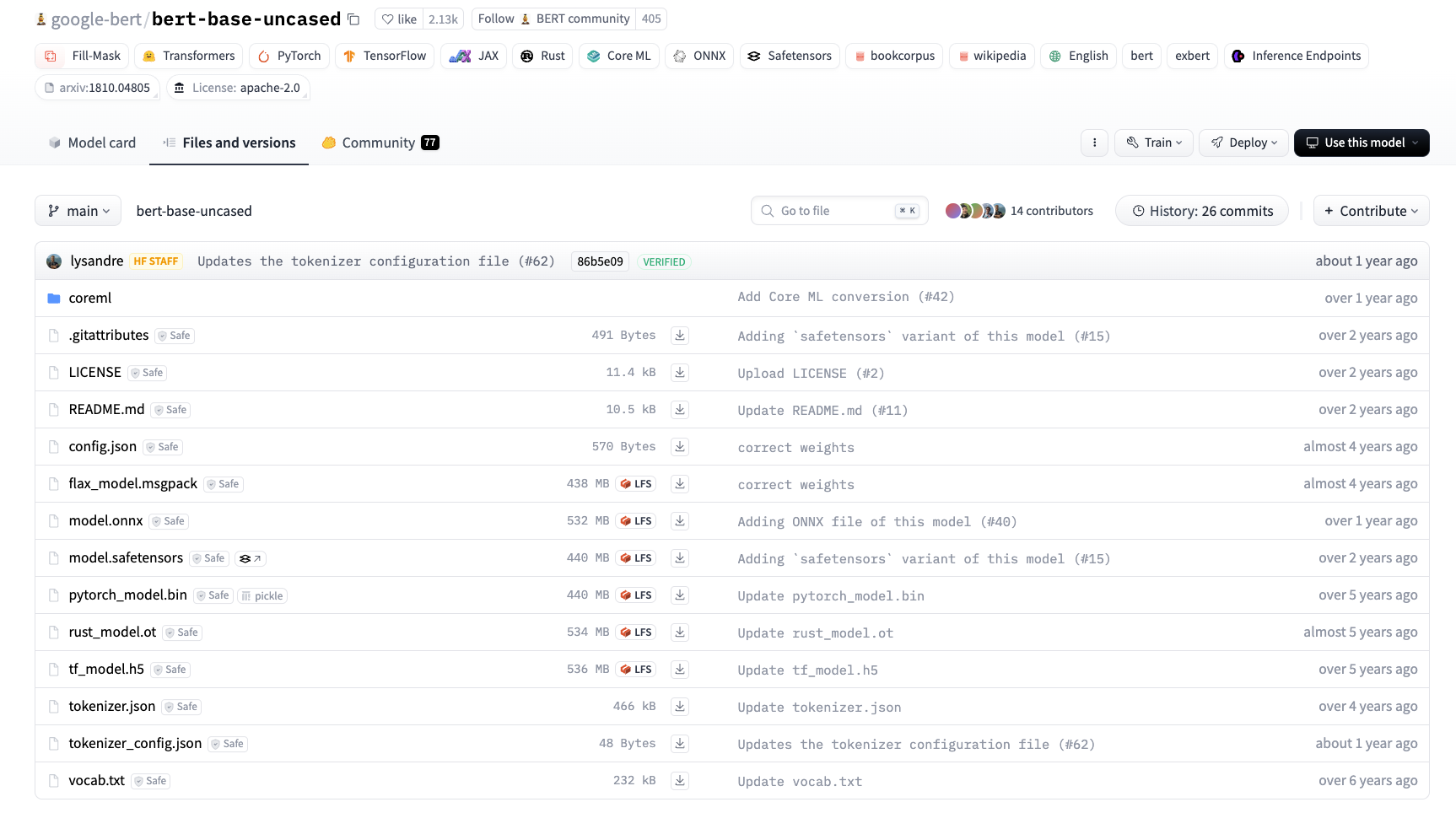Download tokenizer_config.json file
This screenshot has height=829, width=1456.
coord(680,744)
